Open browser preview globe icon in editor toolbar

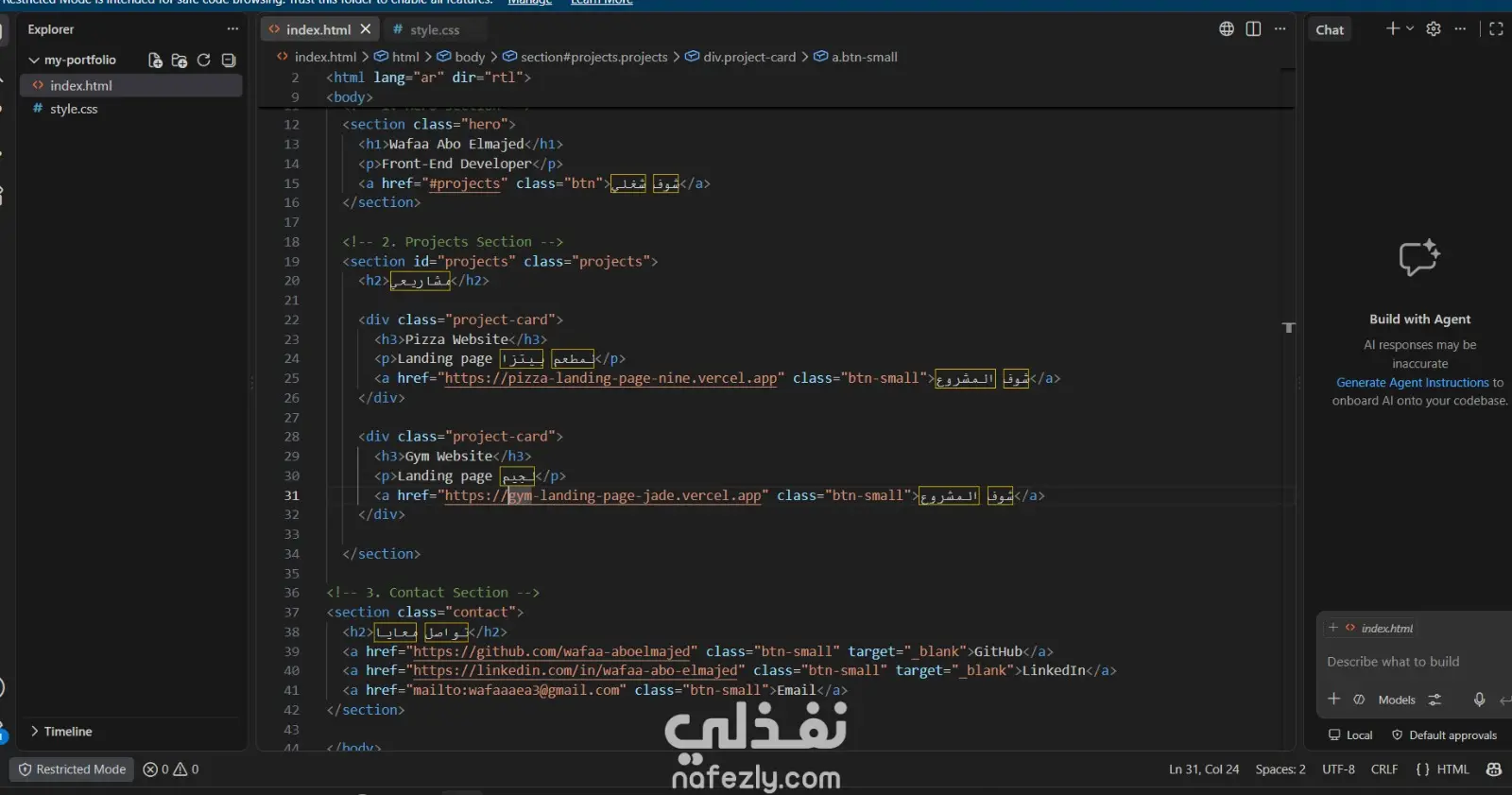(x=1227, y=28)
